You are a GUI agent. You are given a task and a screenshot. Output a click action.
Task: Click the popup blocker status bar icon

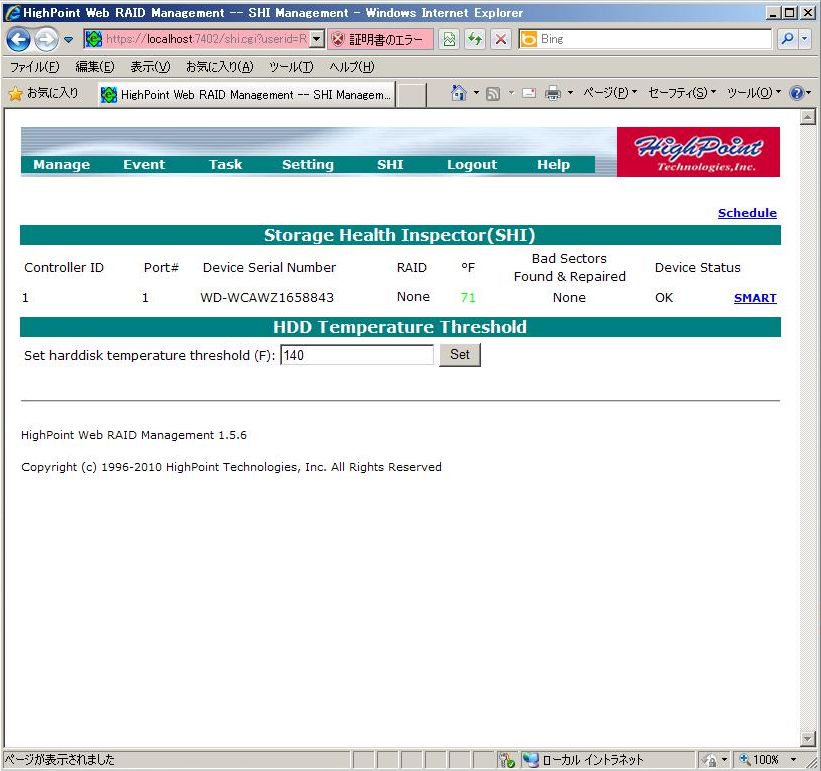tap(506, 759)
